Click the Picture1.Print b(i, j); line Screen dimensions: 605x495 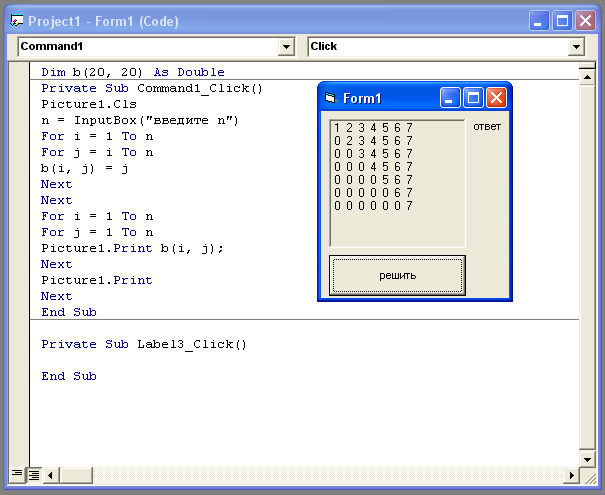[132, 248]
